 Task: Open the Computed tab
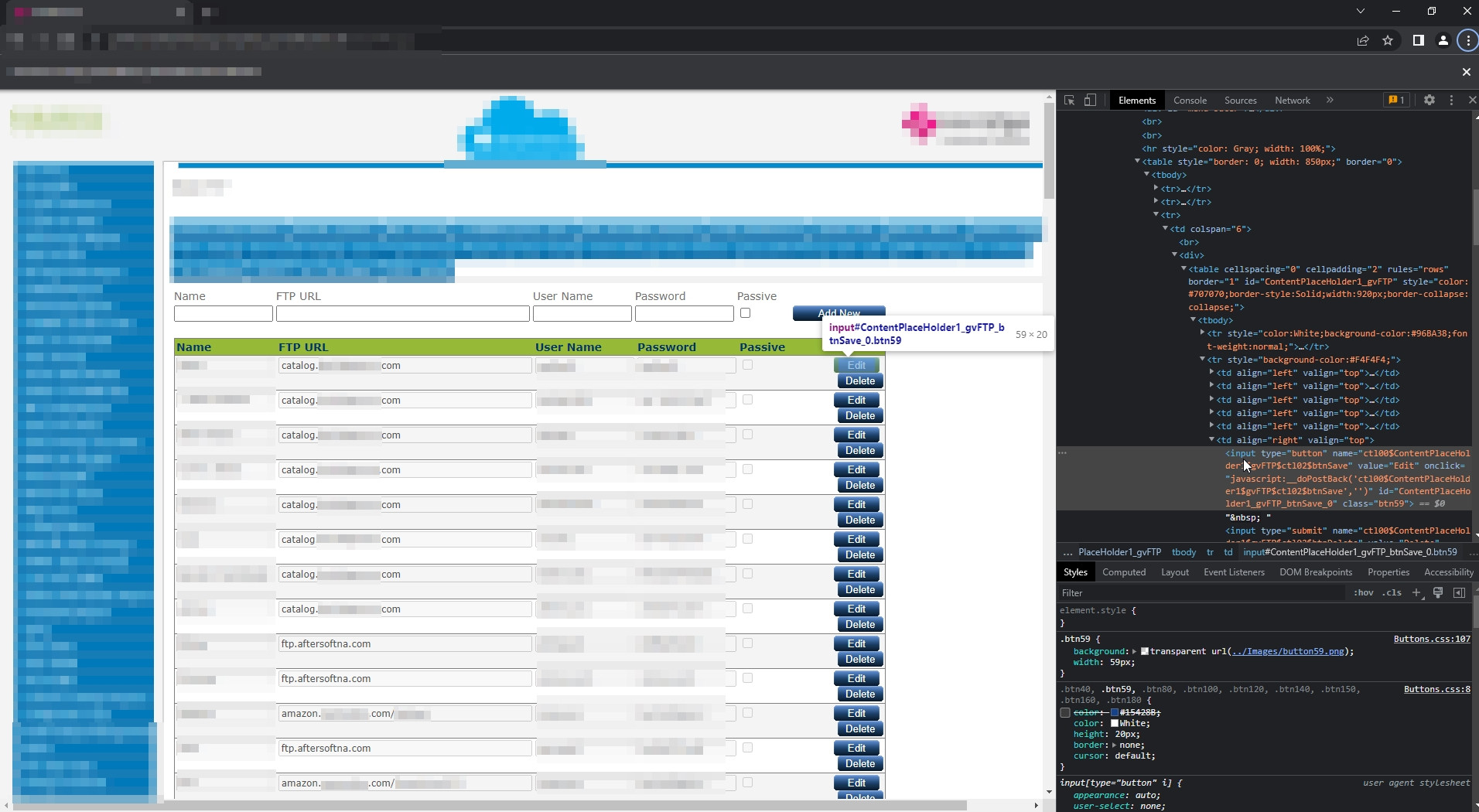(x=1124, y=572)
